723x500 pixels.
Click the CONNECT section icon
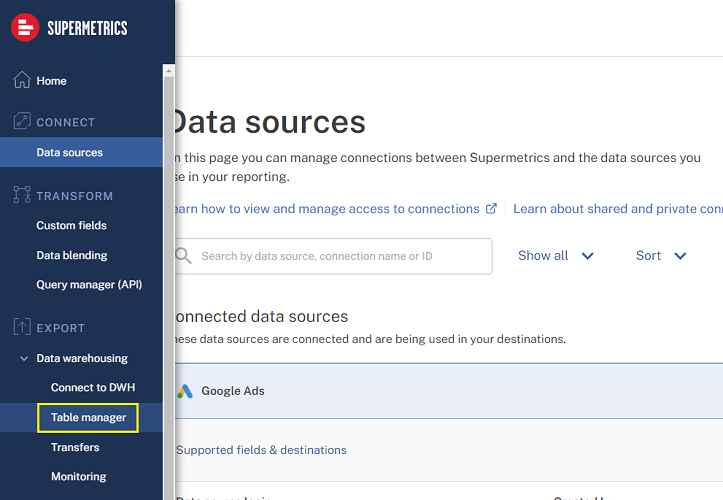click(22, 121)
